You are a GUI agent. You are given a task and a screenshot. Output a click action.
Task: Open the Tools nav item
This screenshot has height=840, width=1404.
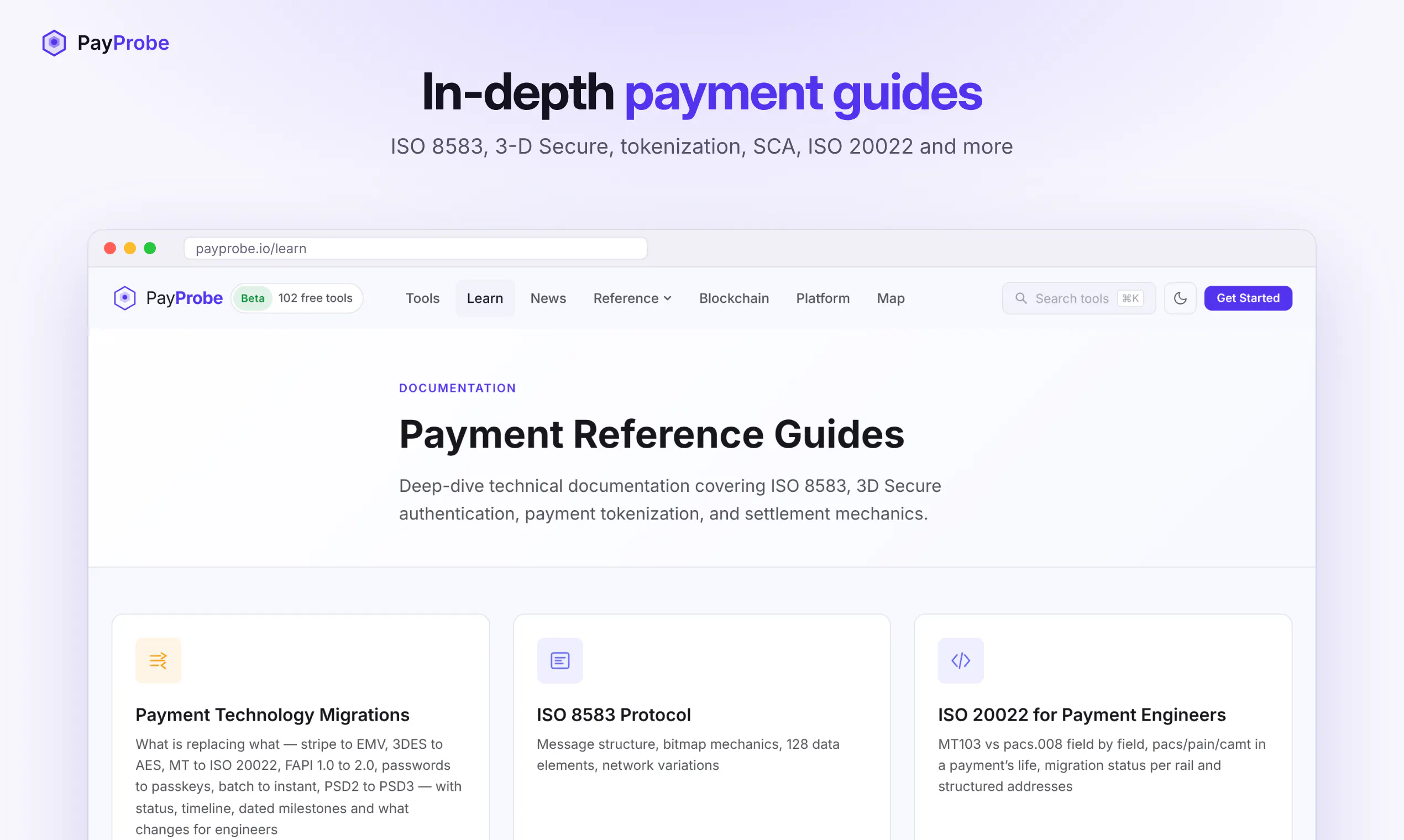[x=422, y=298]
